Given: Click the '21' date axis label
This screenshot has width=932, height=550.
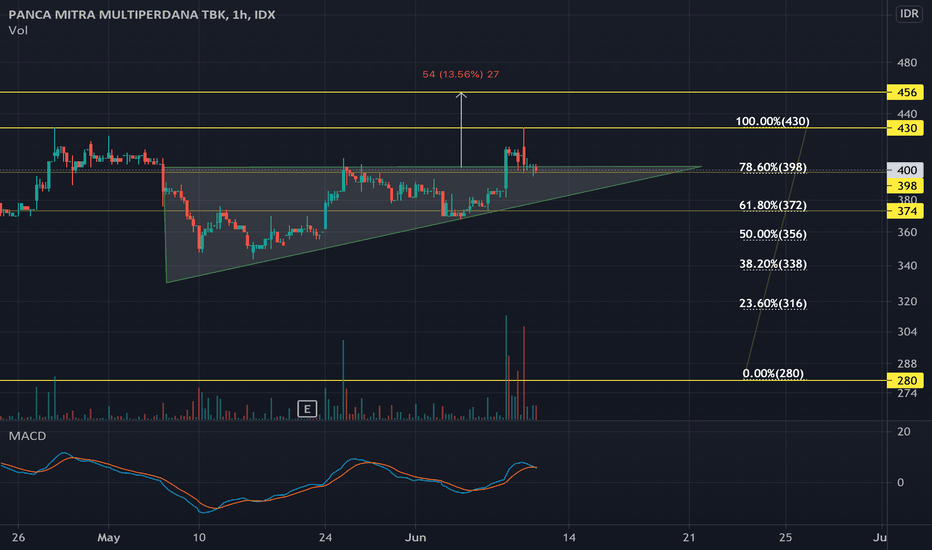Looking at the screenshot, I should click(x=689, y=538).
